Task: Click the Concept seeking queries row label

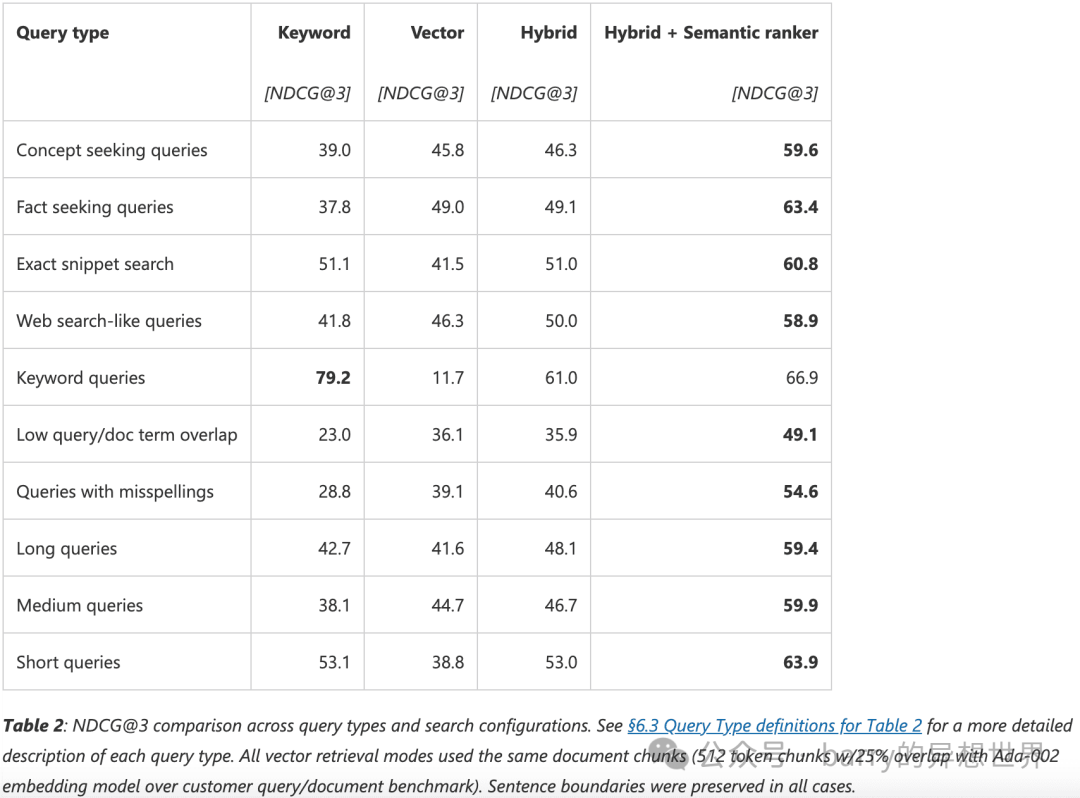Action: click(112, 150)
